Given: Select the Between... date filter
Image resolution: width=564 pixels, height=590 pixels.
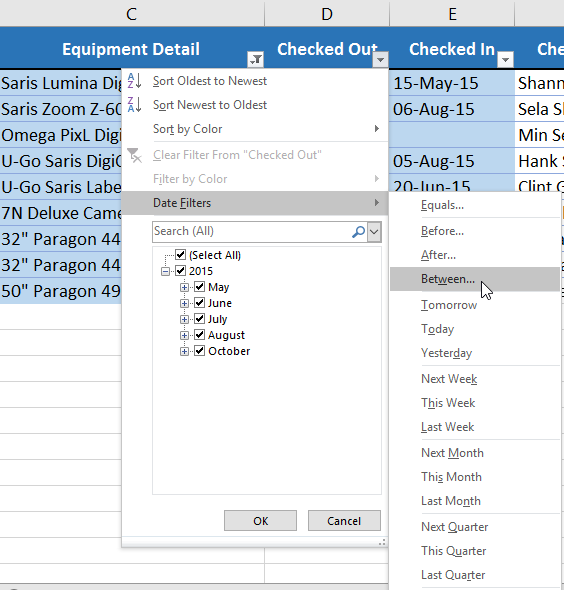Looking at the screenshot, I should (475, 279).
